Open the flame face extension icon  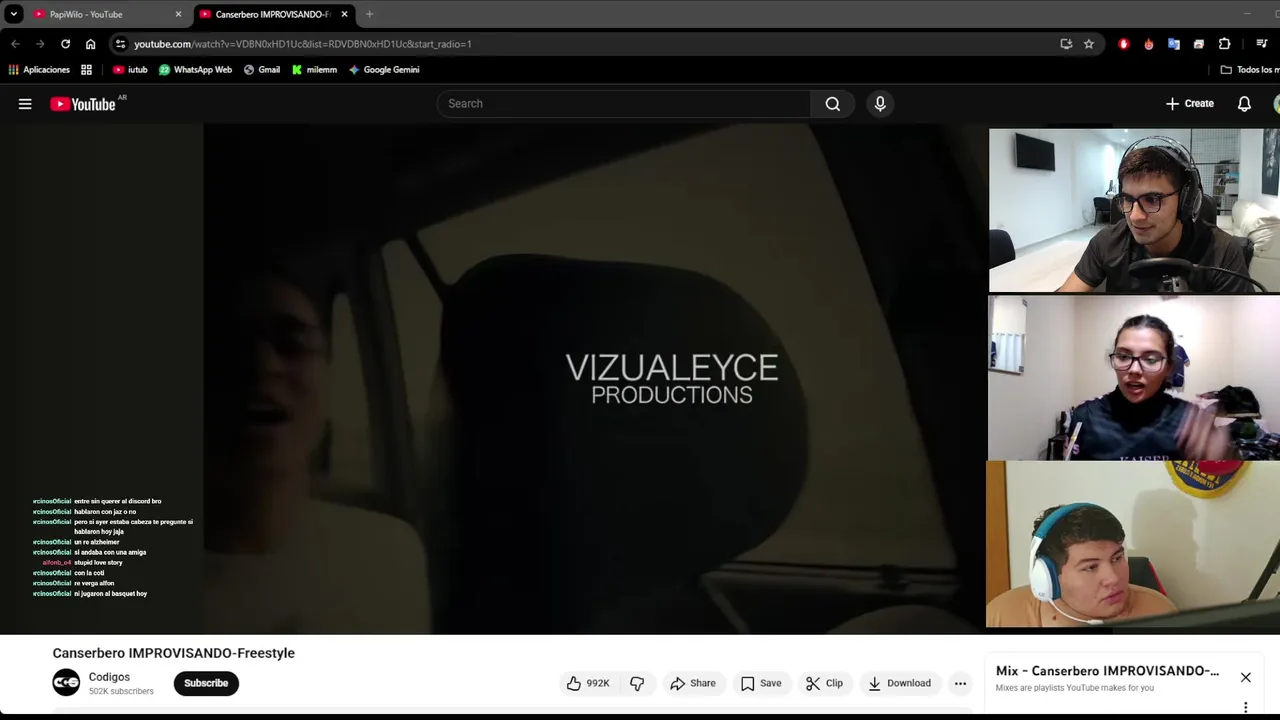point(1149,44)
